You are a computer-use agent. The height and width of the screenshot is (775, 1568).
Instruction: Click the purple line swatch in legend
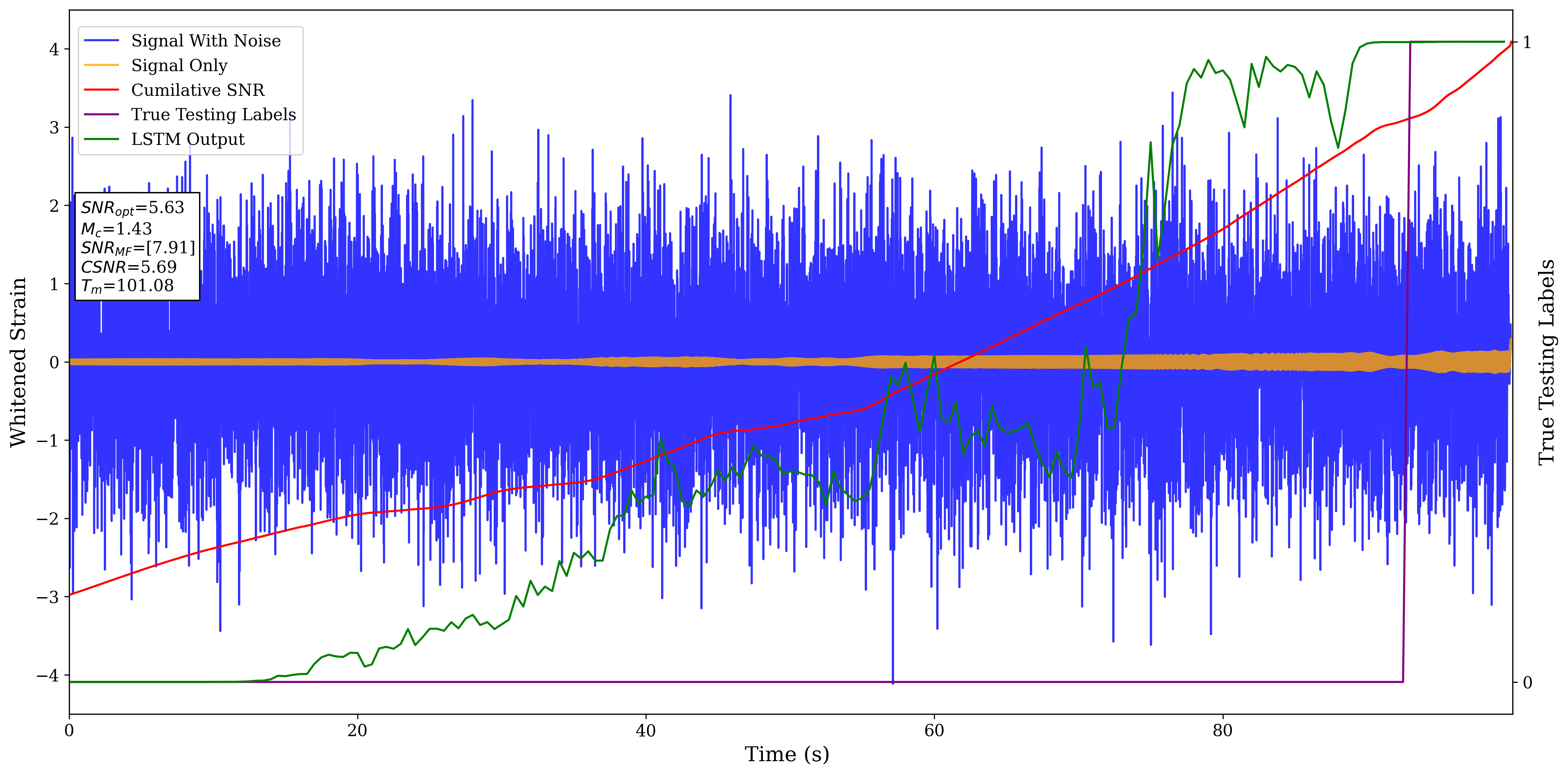coord(101,114)
